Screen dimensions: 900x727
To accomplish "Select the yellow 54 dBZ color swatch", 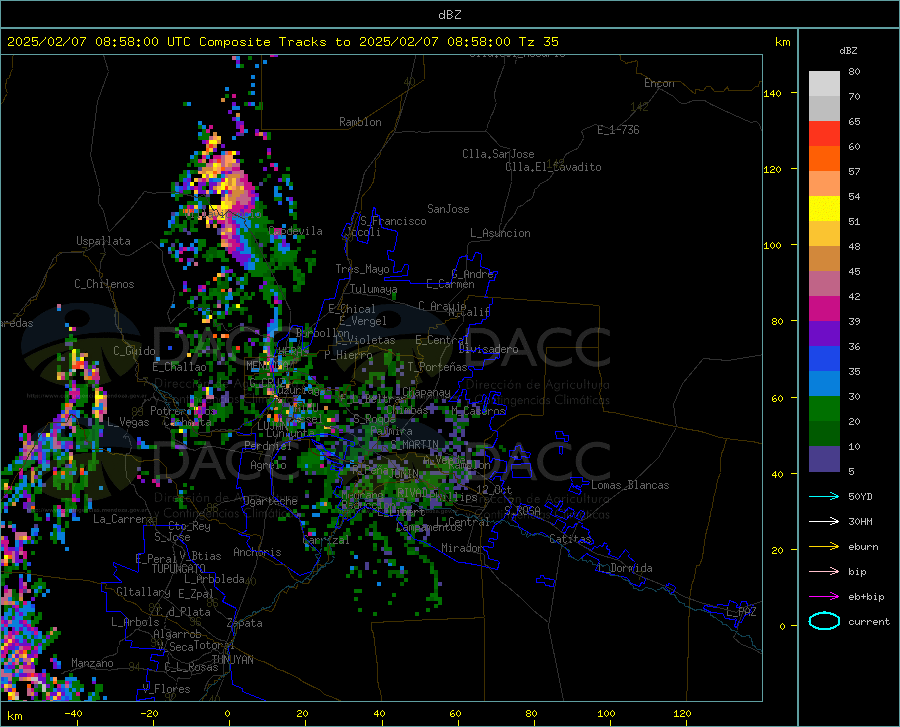I will coord(824,209).
